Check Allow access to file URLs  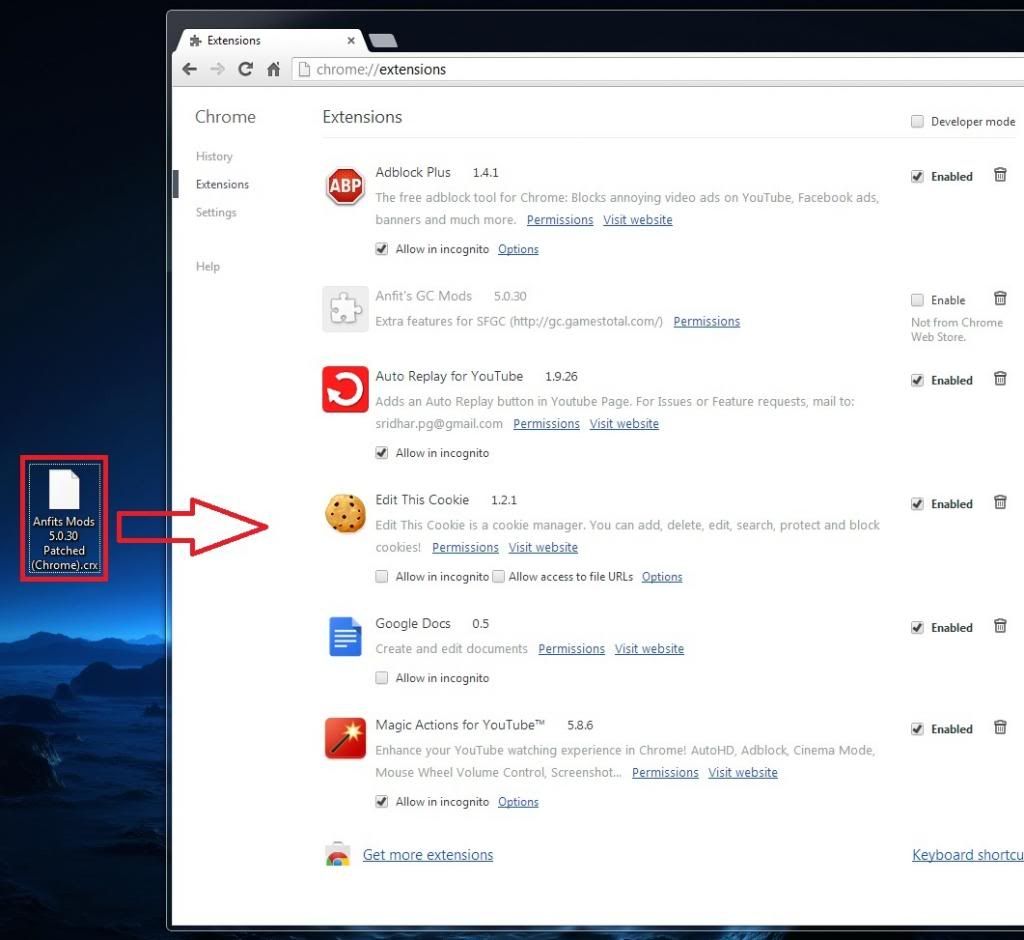[x=498, y=576]
